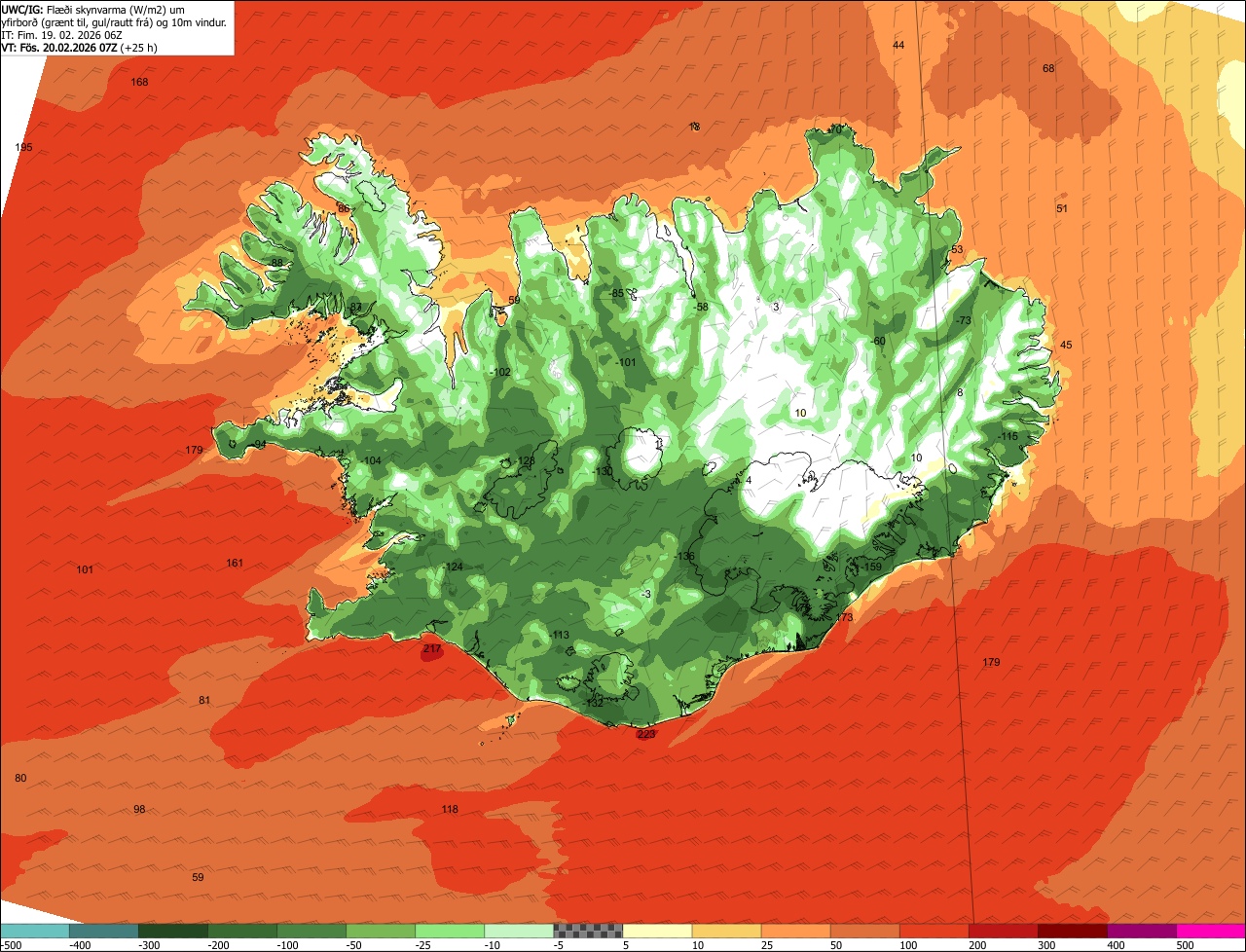Click the VT: Fös. 20.02.2026 07Z valid time
1246x952 pixels.
point(80,47)
